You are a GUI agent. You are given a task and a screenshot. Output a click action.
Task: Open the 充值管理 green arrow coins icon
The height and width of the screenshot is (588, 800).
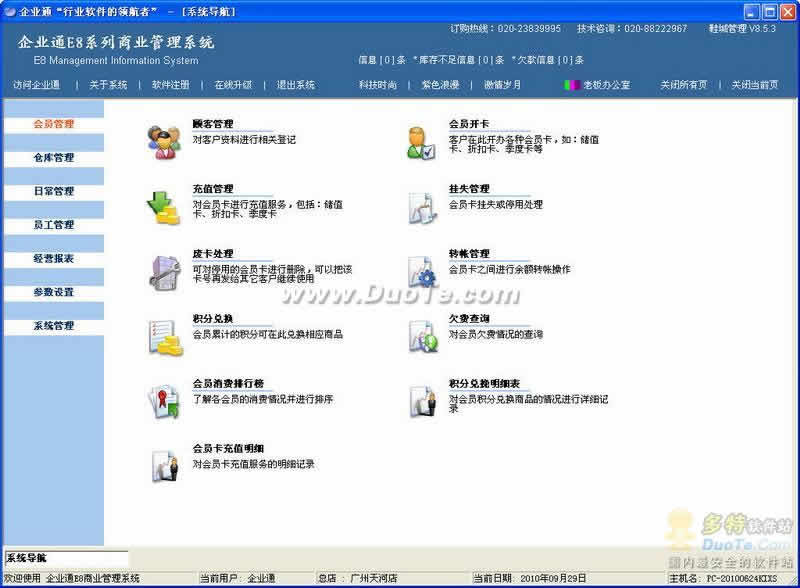point(164,208)
